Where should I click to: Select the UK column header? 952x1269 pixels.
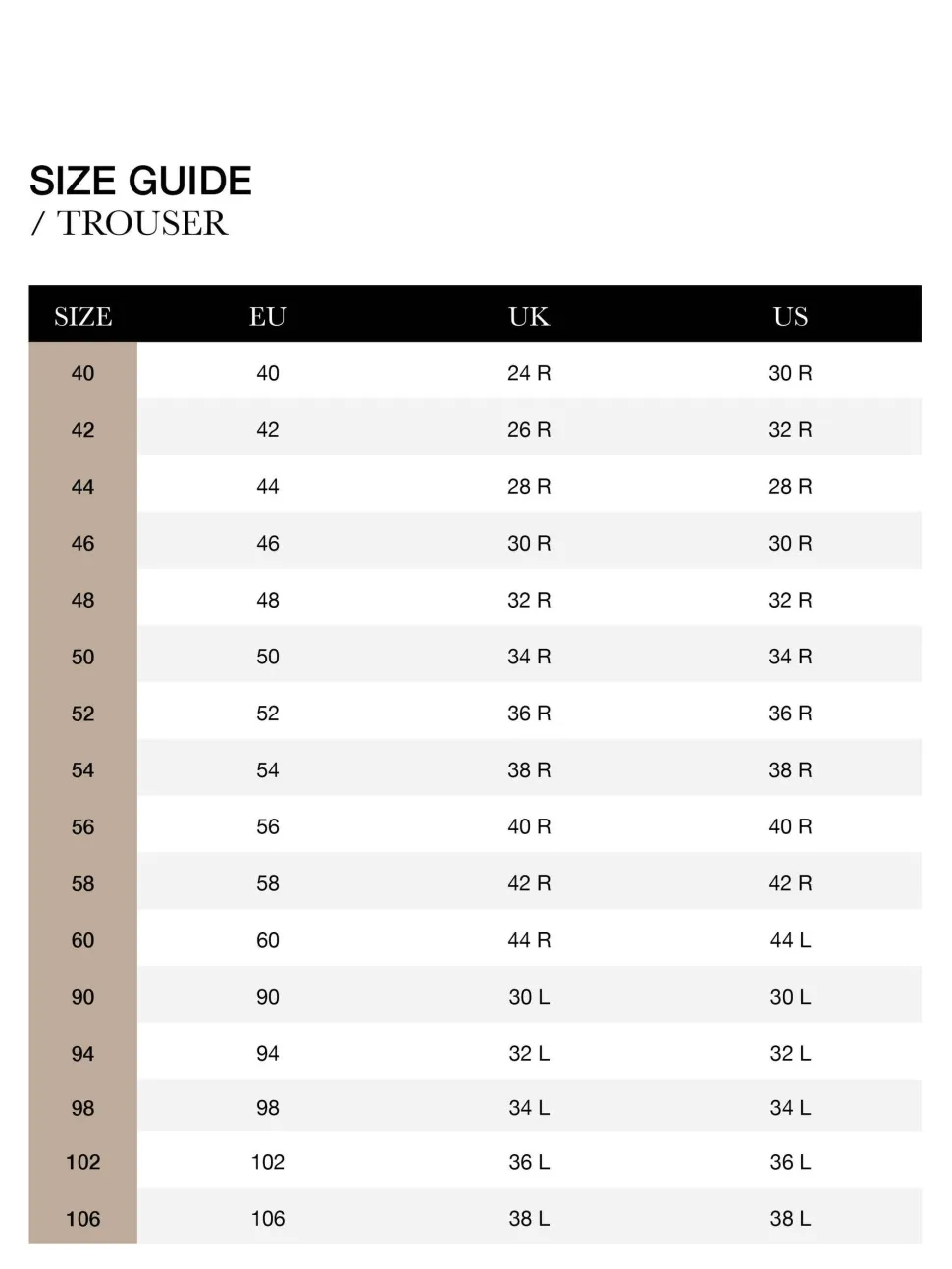pos(529,316)
